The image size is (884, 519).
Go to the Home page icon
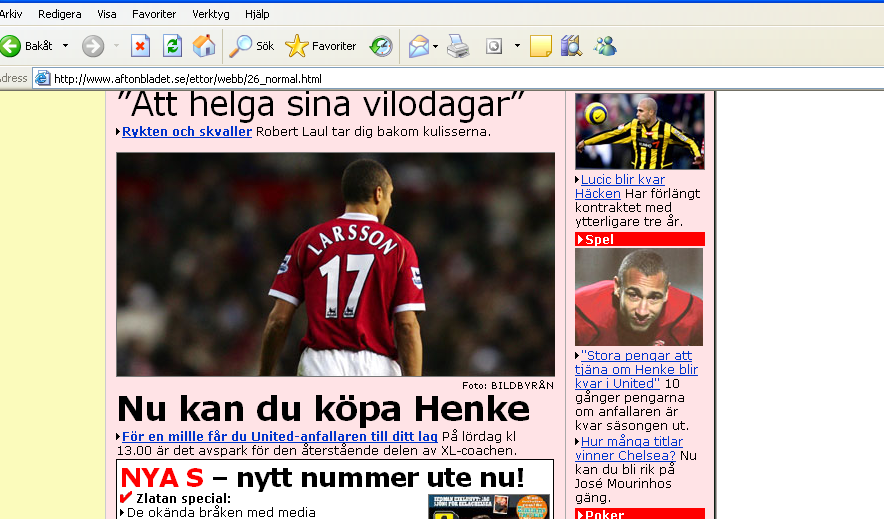pyautogui.click(x=204, y=46)
